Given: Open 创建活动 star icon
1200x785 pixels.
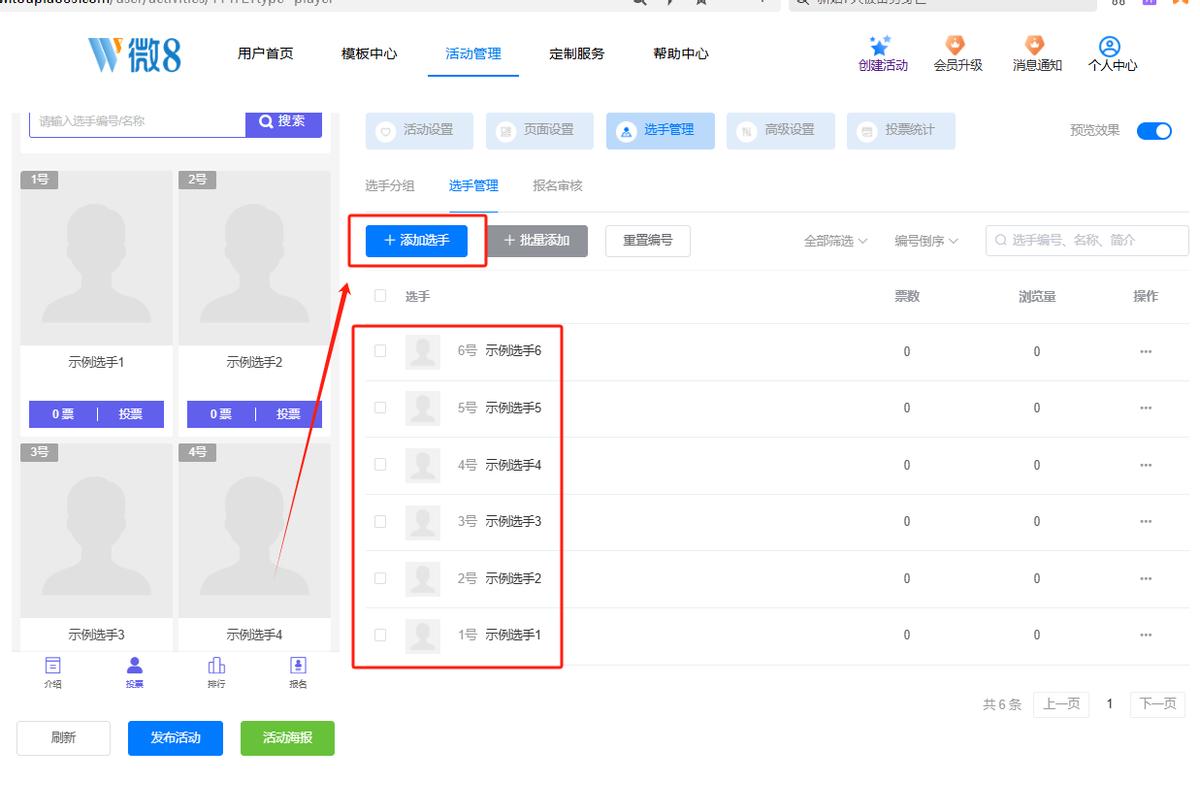Looking at the screenshot, I should [x=882, y=46].
